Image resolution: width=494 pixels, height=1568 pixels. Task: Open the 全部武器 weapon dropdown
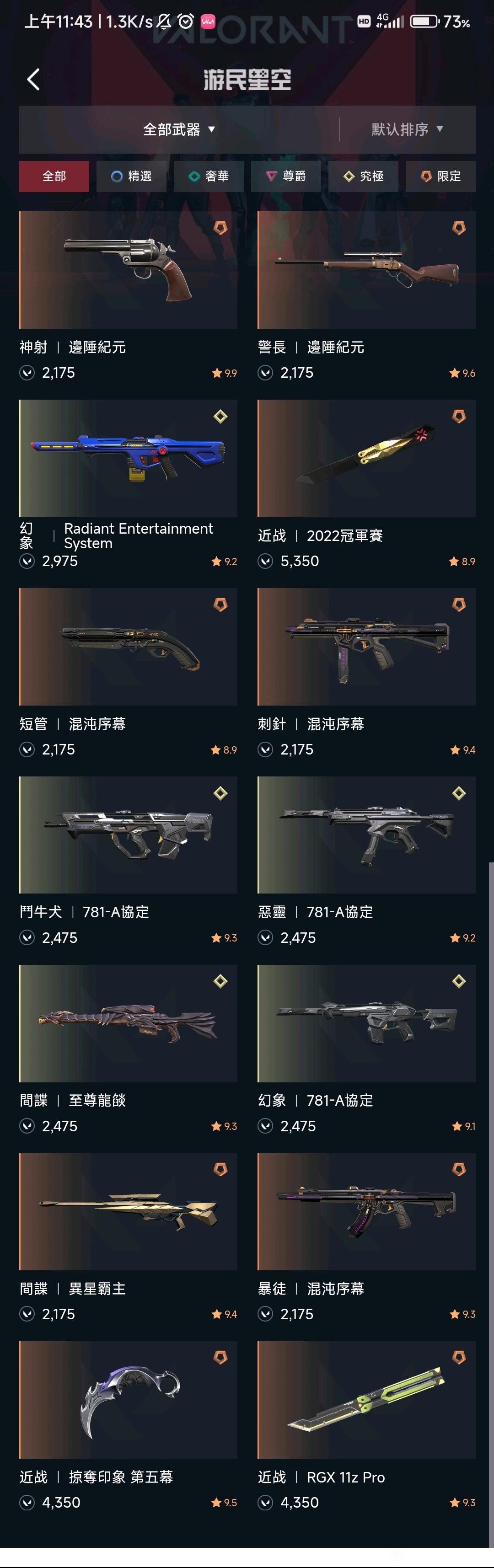click(x=179, y=129)
